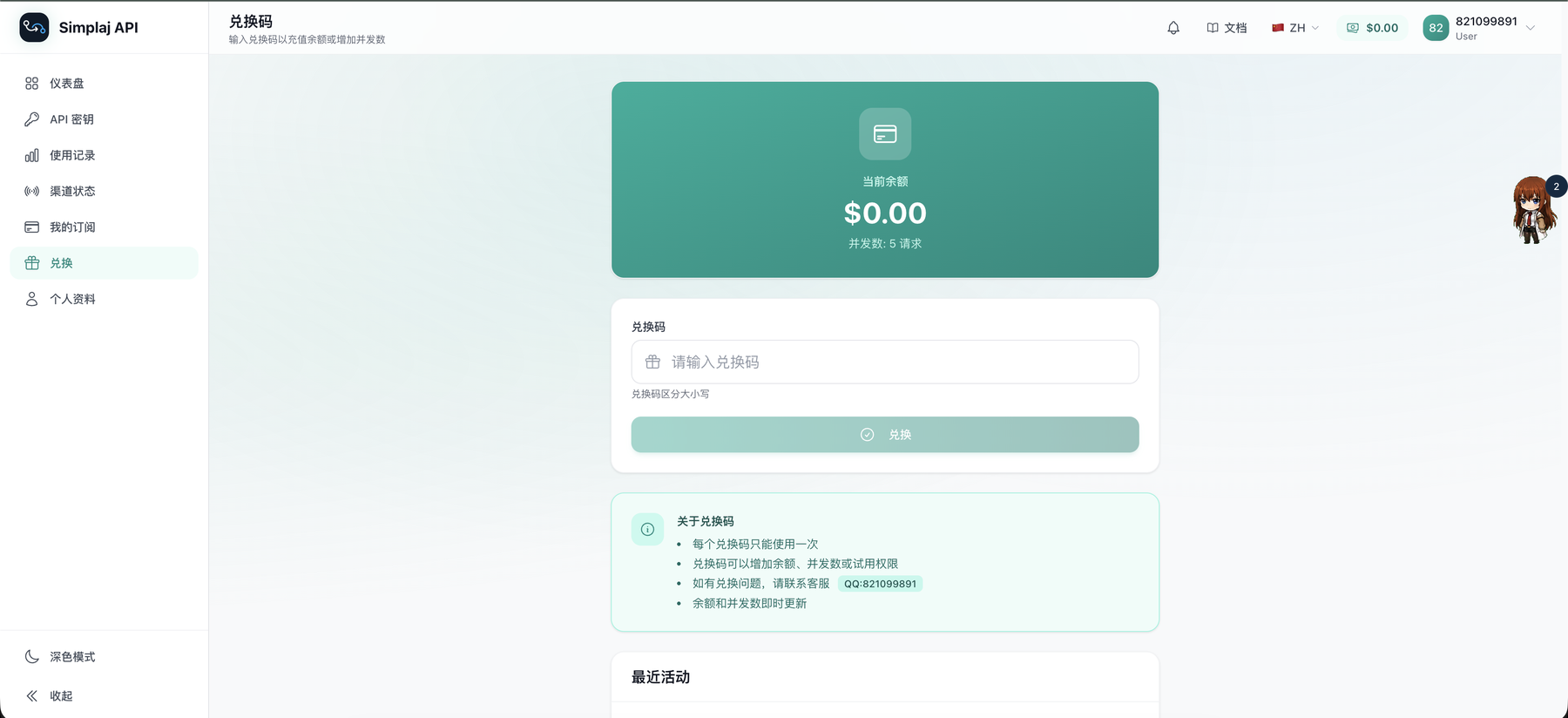Click the 兑换码区分大小写 hint text
This screenshot has width=1568, height=718.
pyautogui.click(x=670, y=394)
